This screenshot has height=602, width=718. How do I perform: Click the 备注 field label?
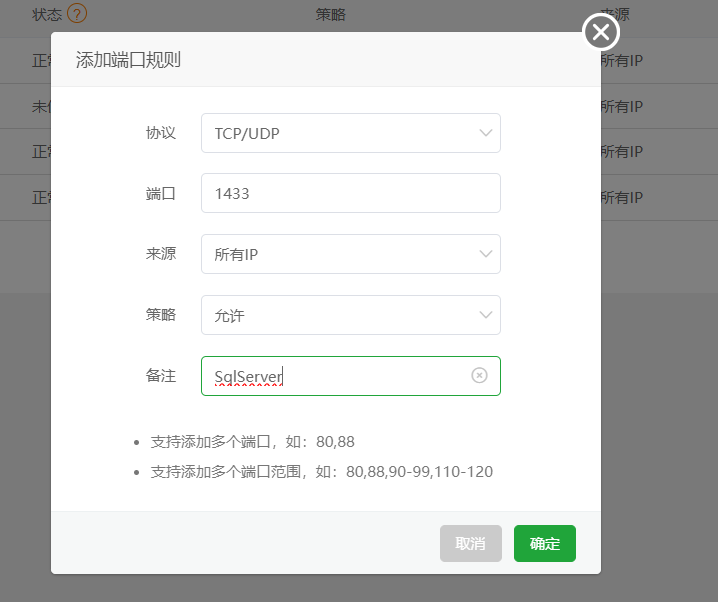tap(160, 376)
